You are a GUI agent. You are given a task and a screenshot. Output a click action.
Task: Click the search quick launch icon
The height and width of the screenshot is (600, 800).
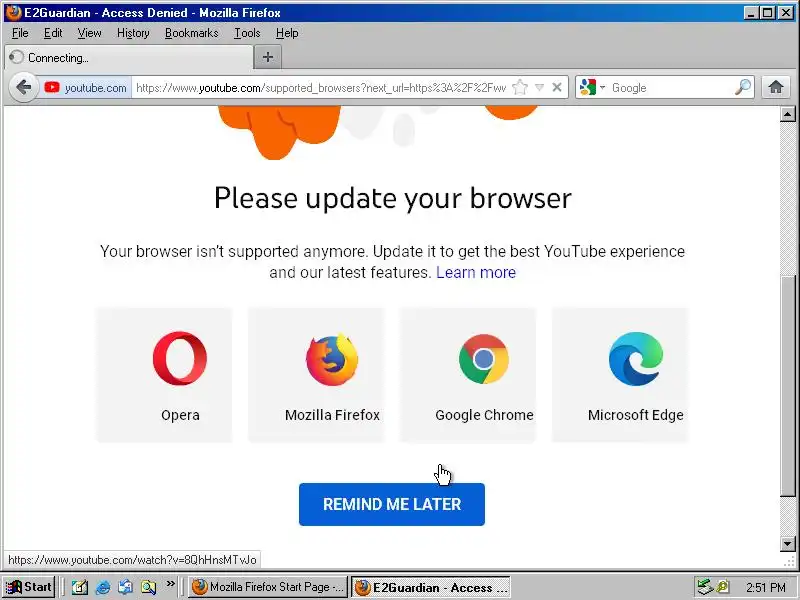click(148, 587)
